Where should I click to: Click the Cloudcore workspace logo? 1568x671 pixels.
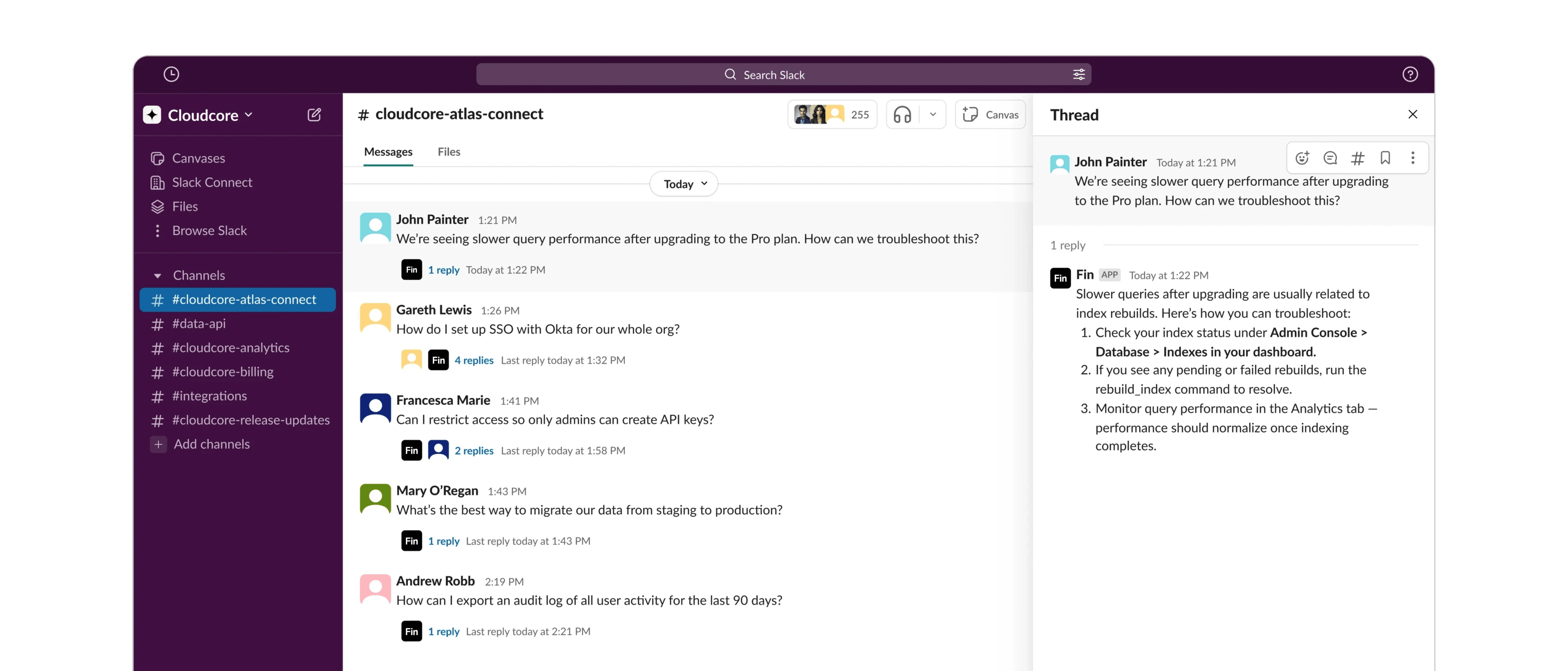tap(151, 115)
